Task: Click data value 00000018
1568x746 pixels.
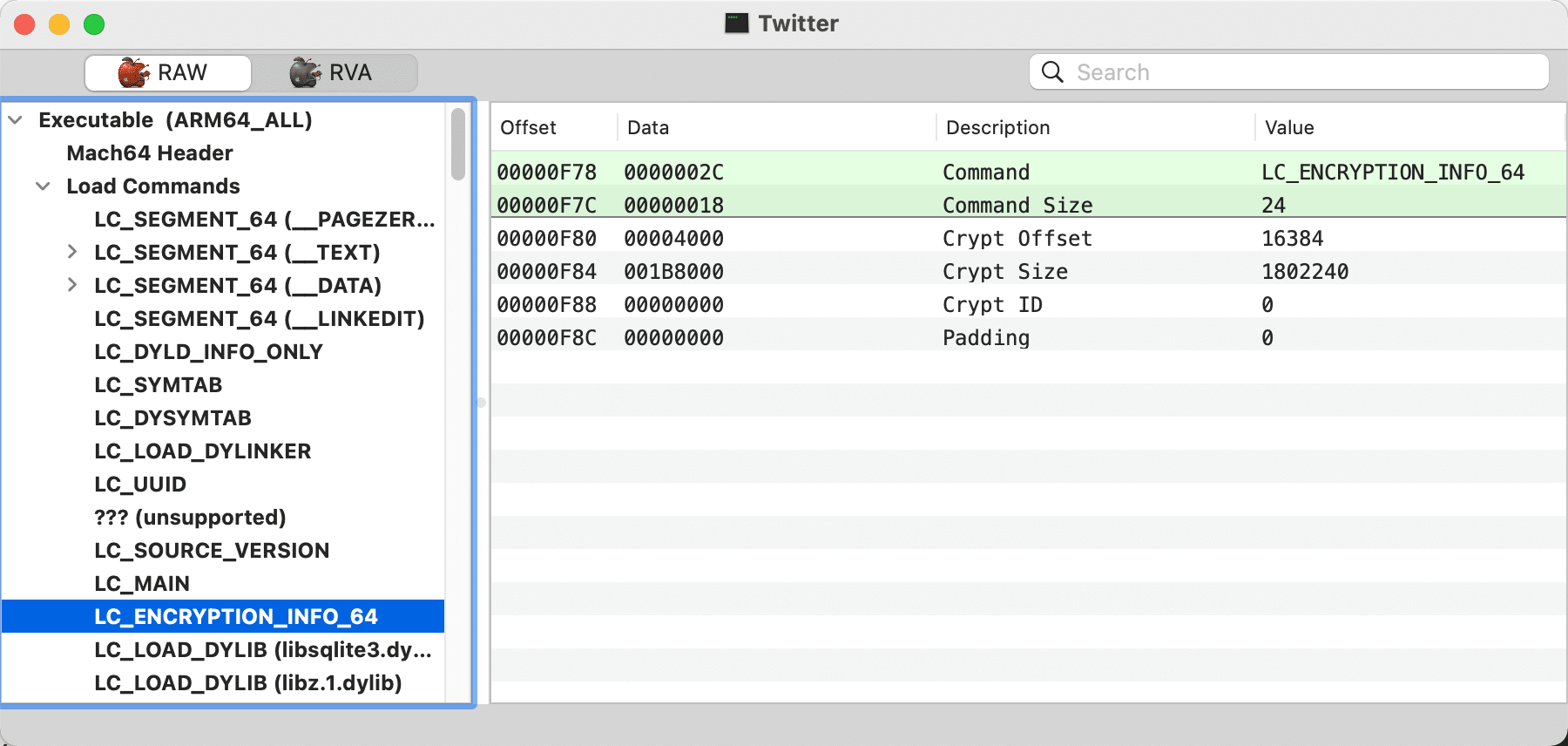Action: pos(673,206)
